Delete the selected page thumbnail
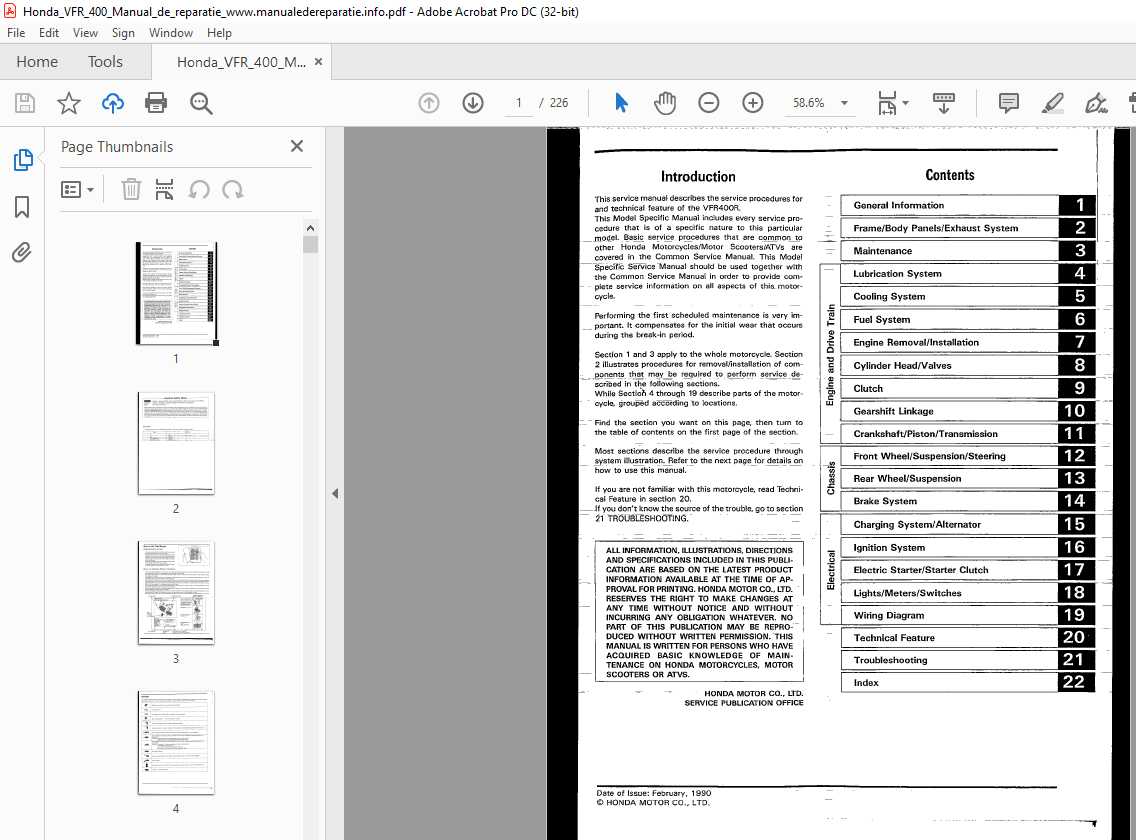 (x=130, y=189)
